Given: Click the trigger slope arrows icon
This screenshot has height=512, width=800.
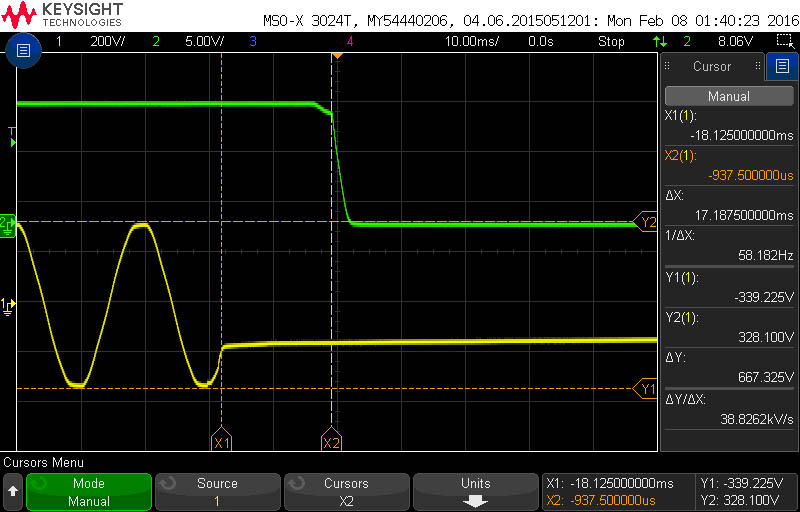Looking at the screenshot, I should click(x=659, y=41).
